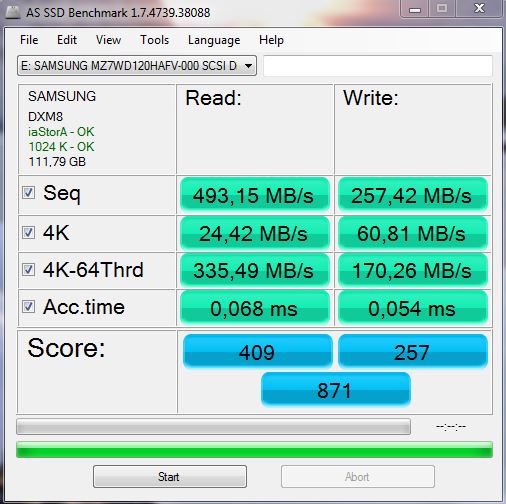This screenshot has width=506, height=504.
Task: Open the Help menu
Action: pyautogui.click(x=271, y=40)
